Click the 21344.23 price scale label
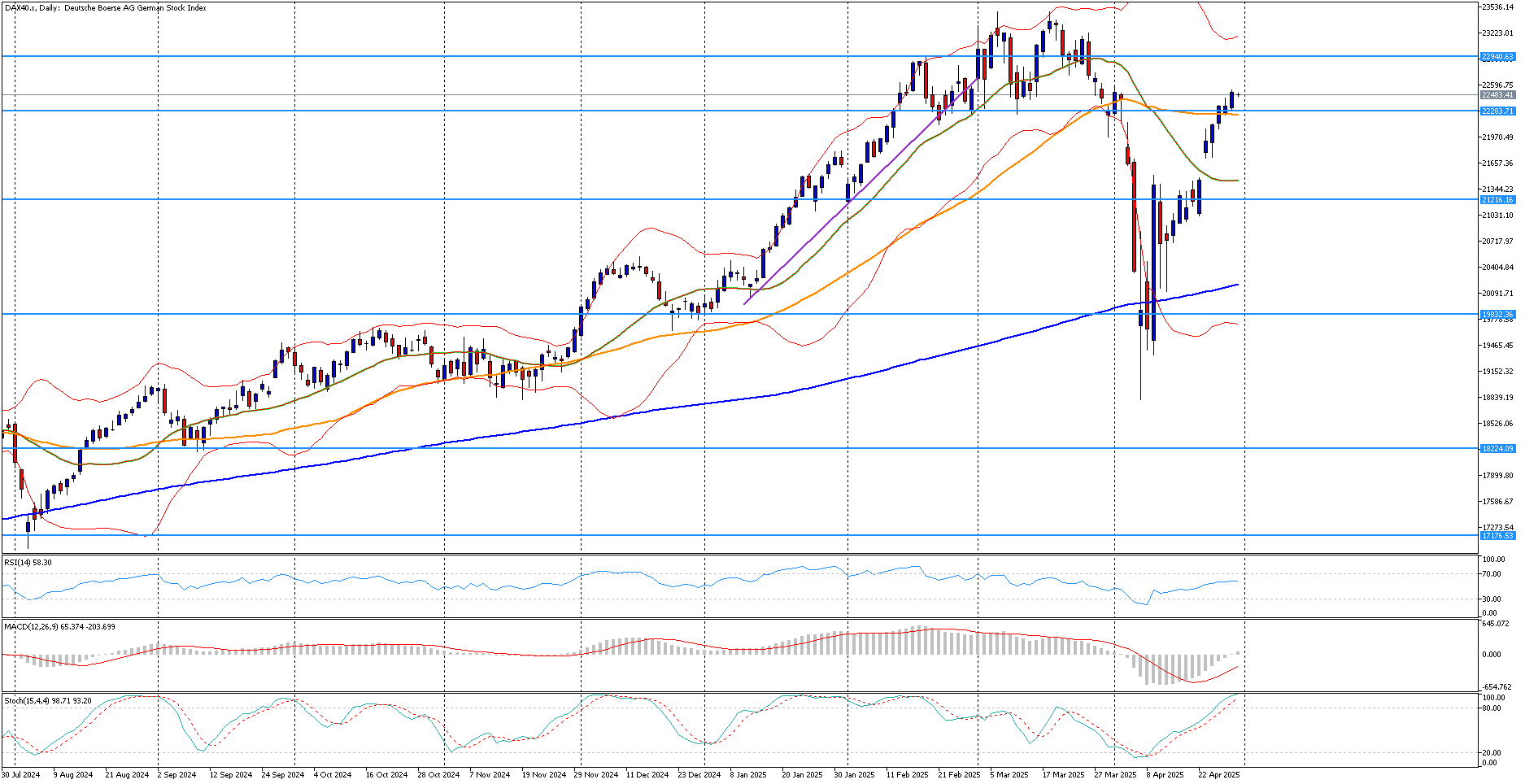Screen dimensions: 1525x784 point(1497,189)
